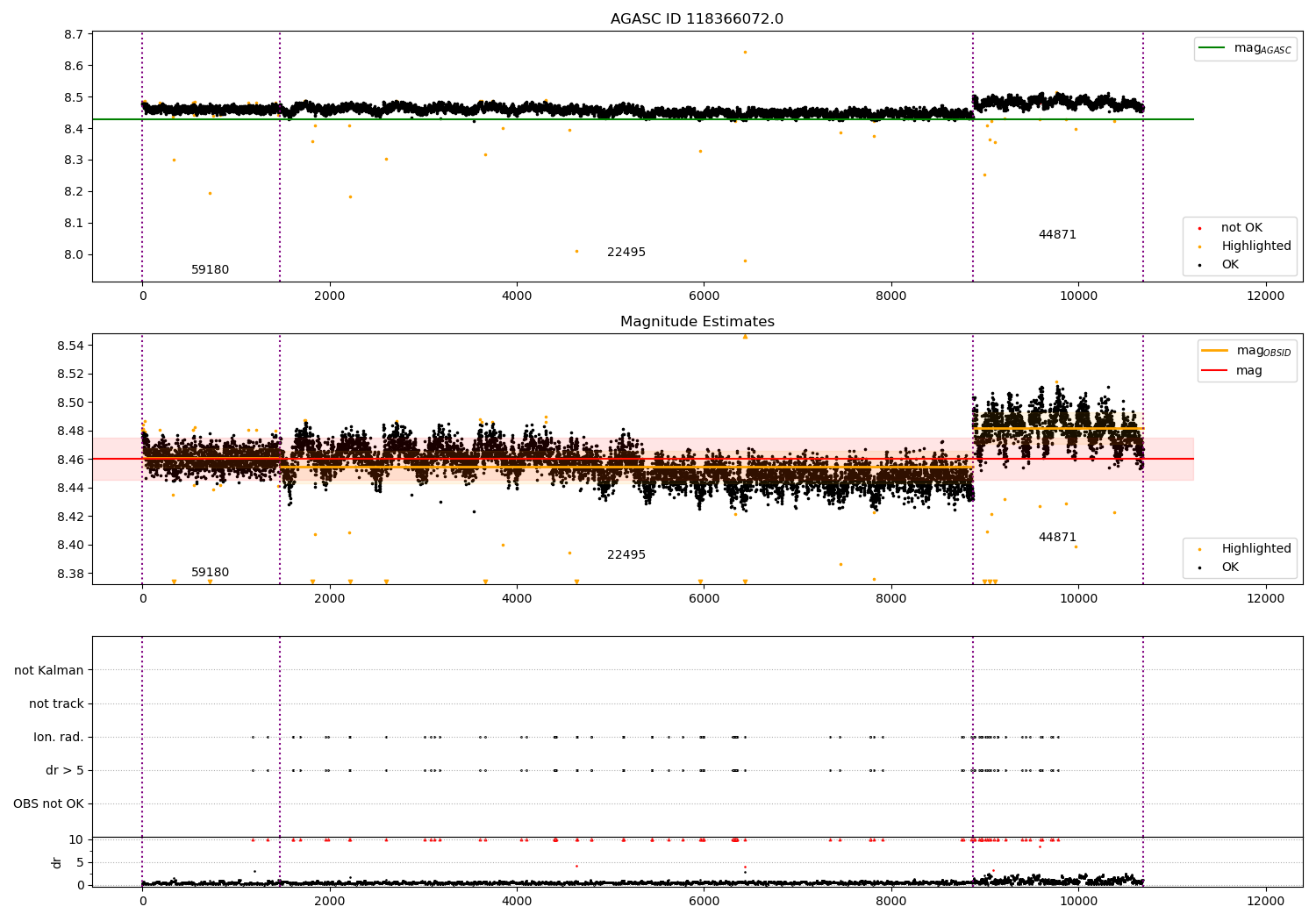This screenshot has height=921, width=1316.
Task: Click the 'dr > 5' axis label
Action: coord(65,771)
